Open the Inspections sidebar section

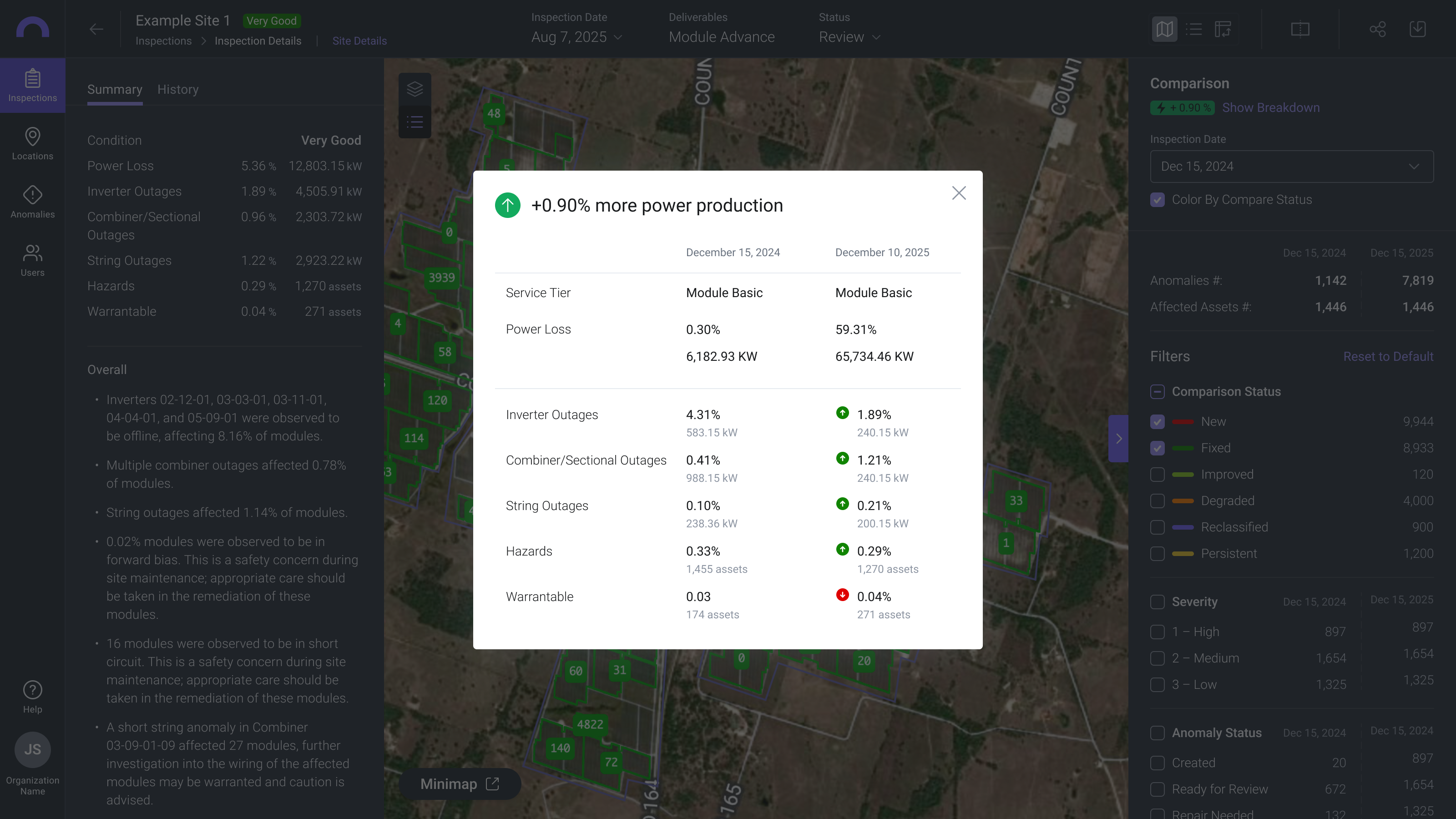[32, 86]
